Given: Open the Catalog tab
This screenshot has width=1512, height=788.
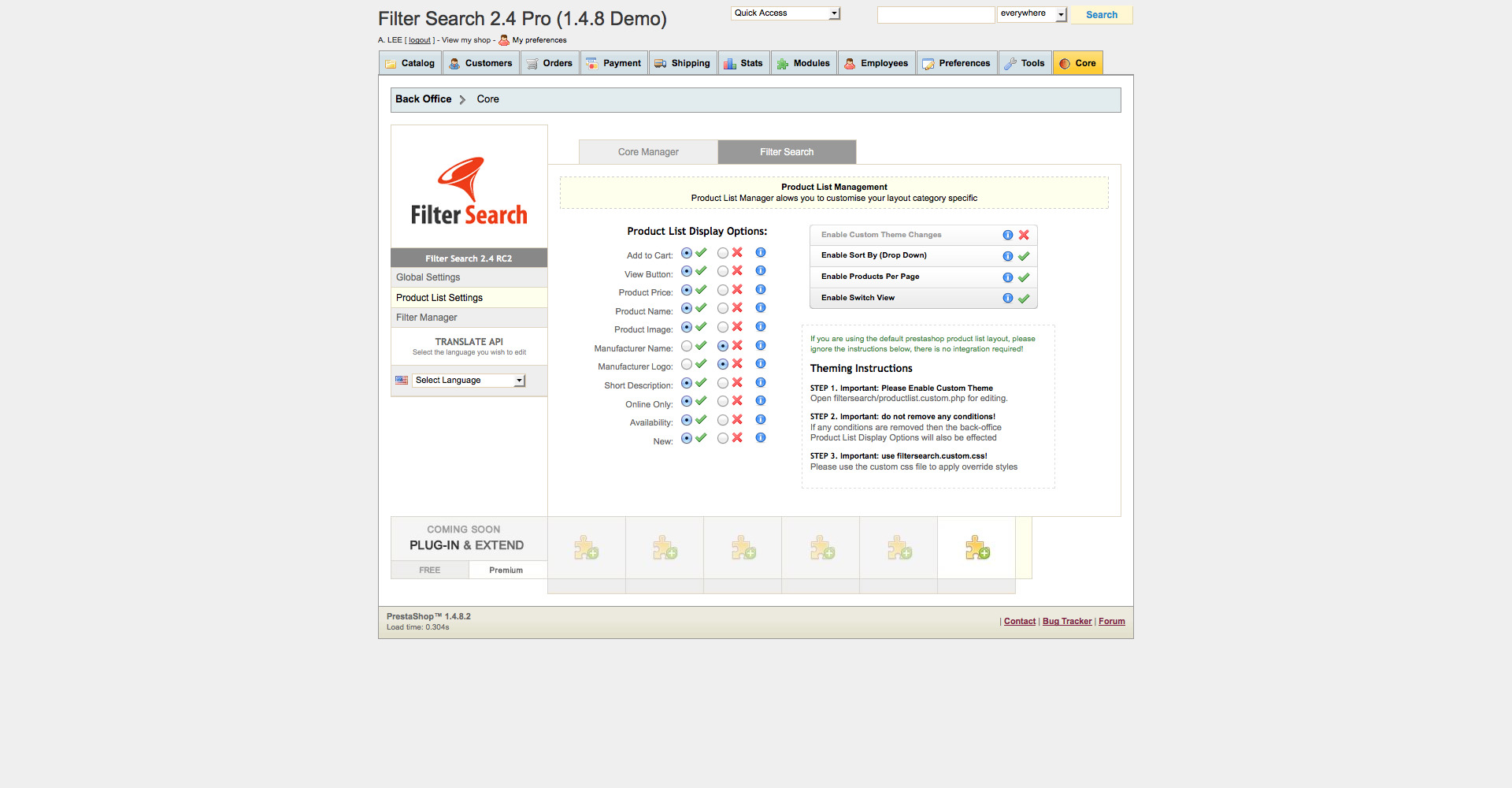Looking at the screenshot, I should 410,63.
